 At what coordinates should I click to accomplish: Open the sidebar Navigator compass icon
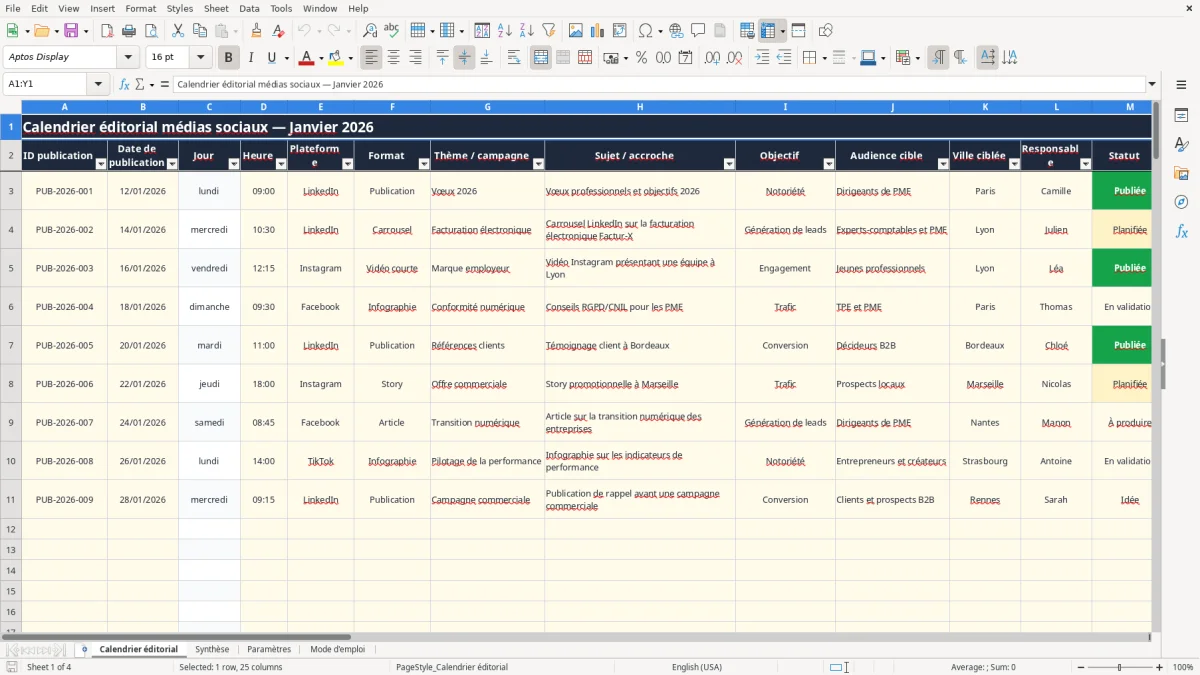1181,202
